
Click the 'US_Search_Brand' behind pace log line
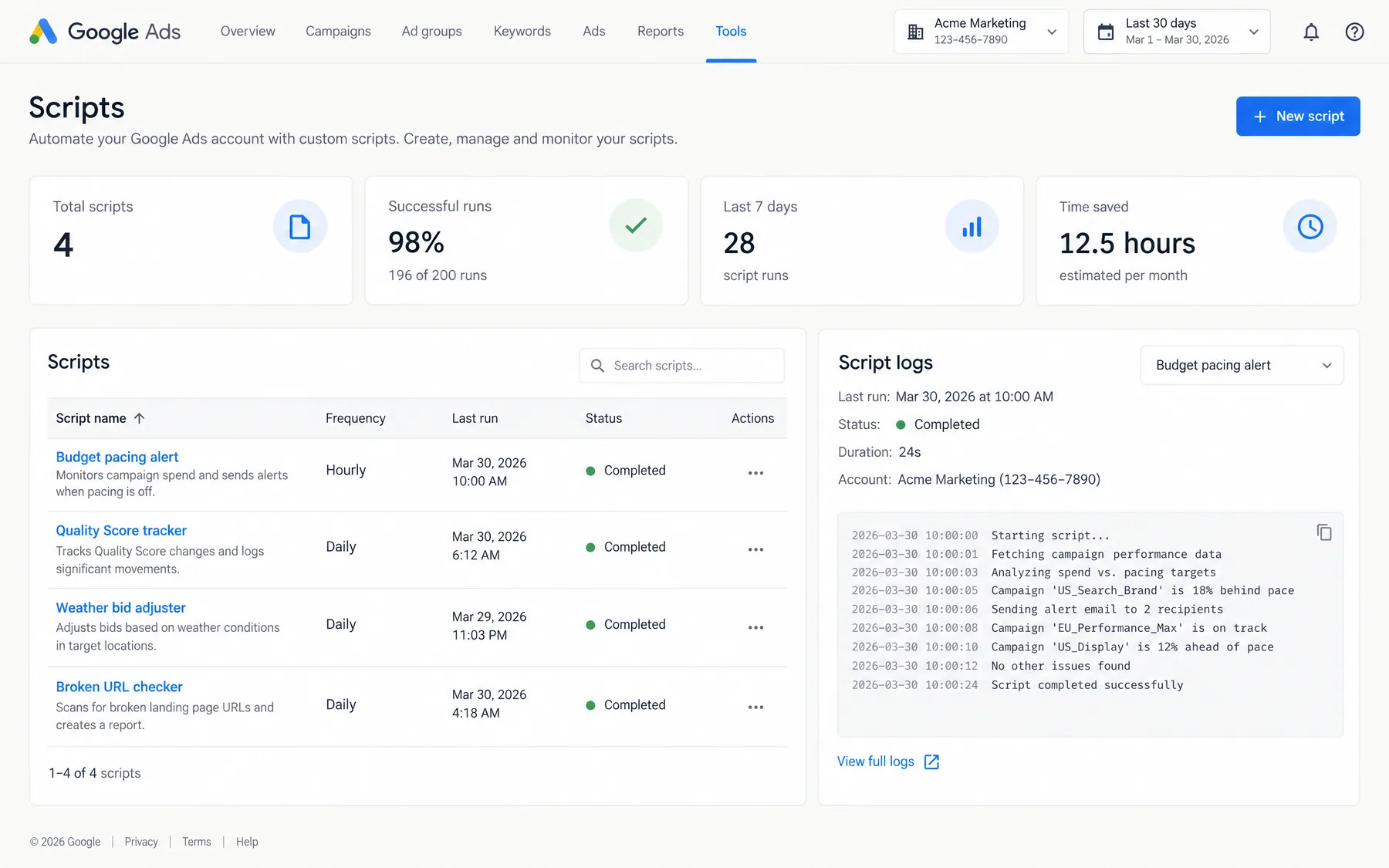pyautogui.click(x=1142, y=590)
